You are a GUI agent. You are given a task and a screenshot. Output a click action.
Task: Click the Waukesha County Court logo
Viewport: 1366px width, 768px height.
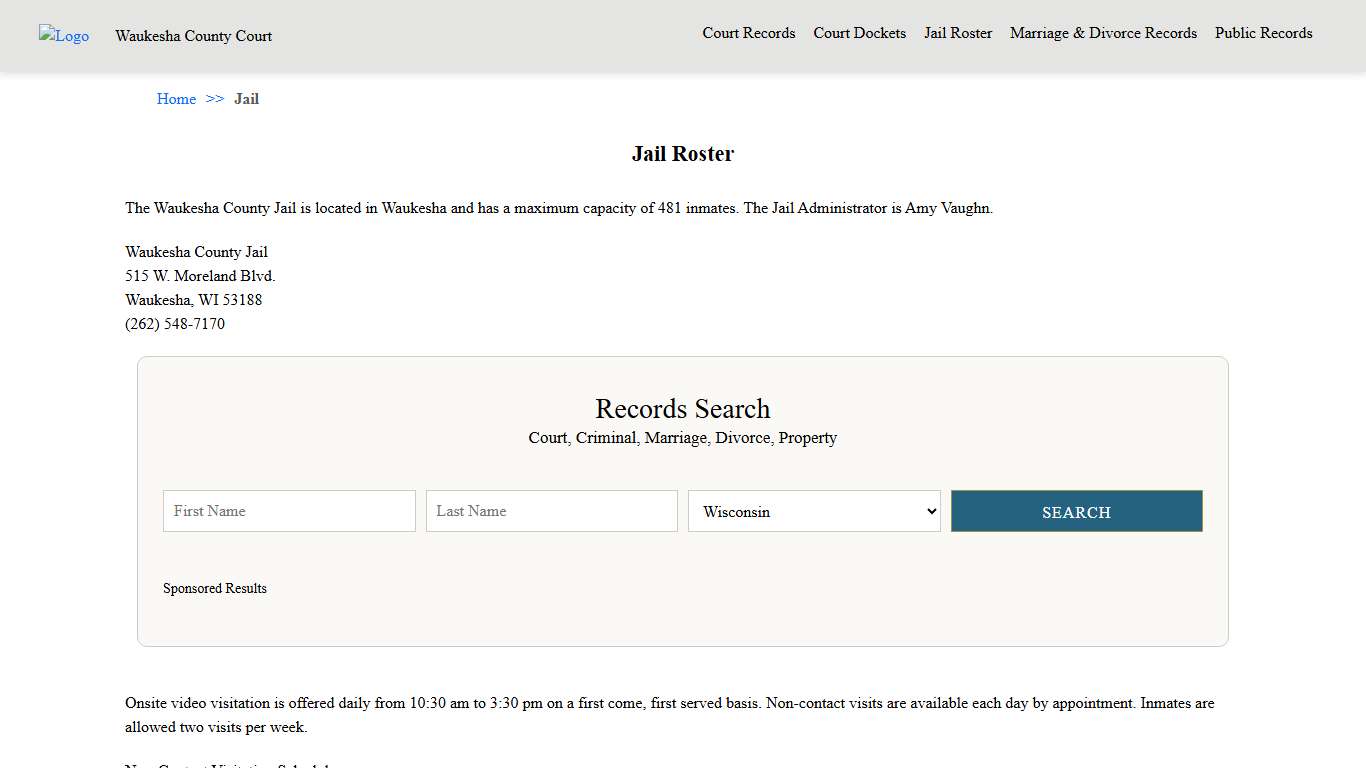pyautogui.click(x=63, y=36)
